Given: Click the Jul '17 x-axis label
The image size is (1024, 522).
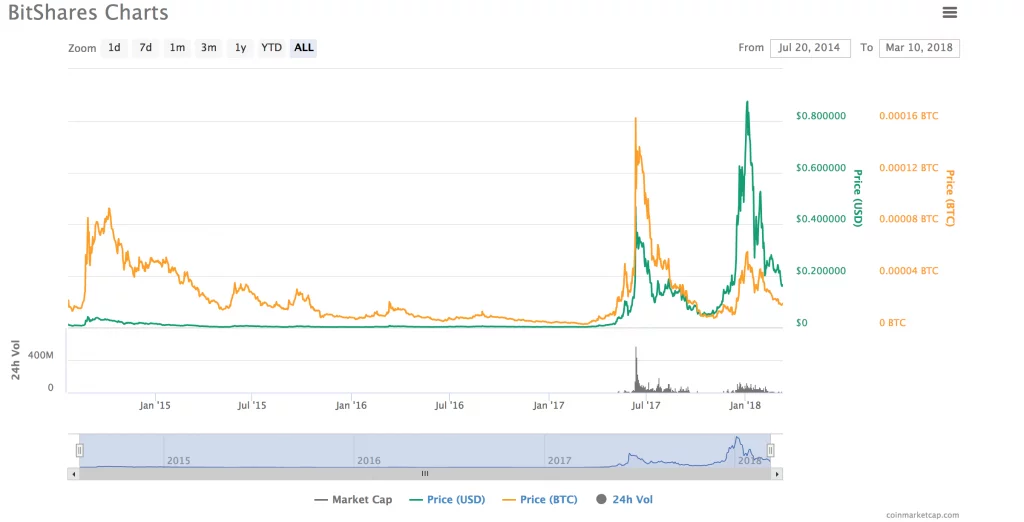Looking at the screenshot, I should coord(646,406).
